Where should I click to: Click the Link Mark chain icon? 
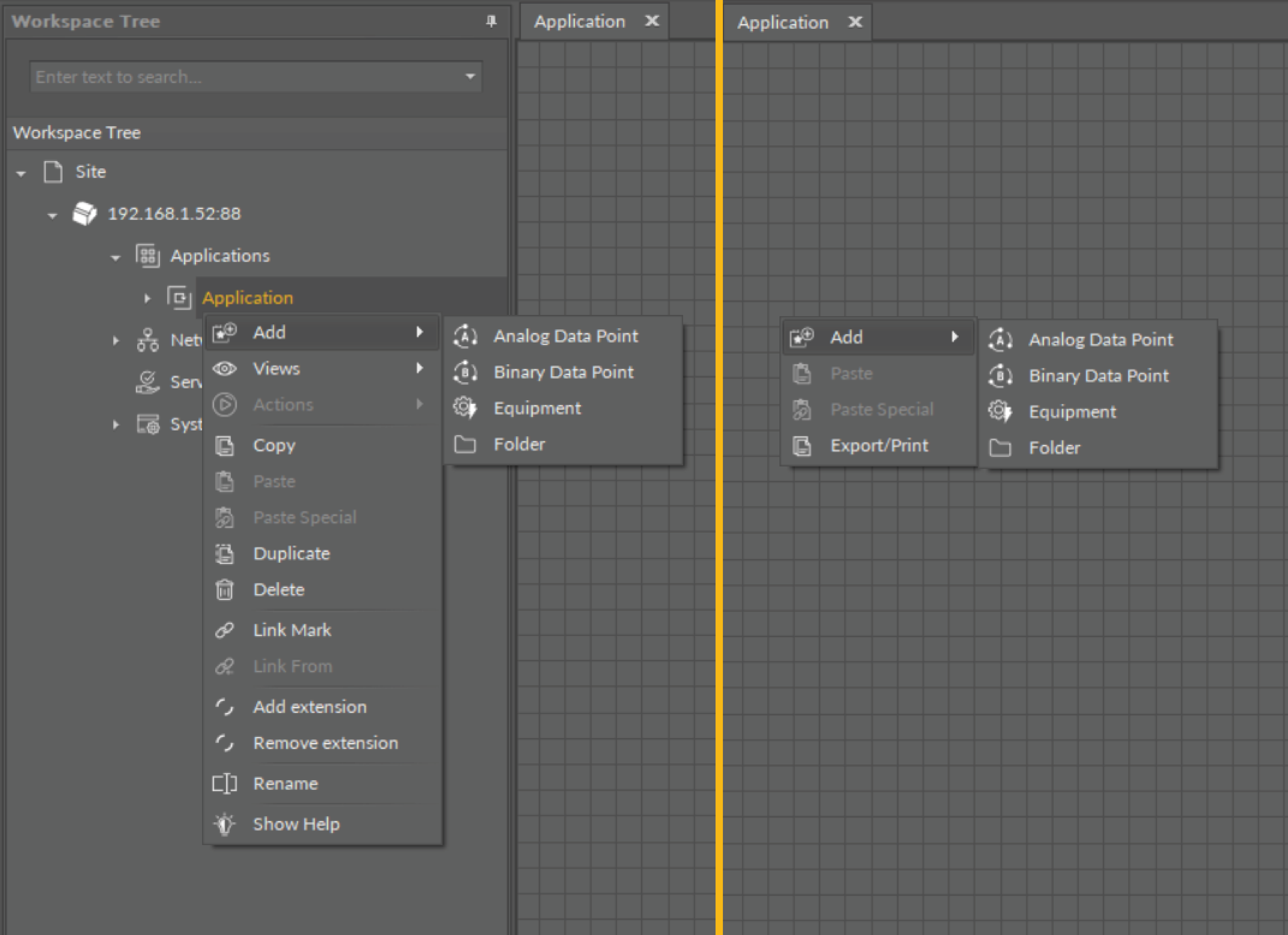[x=224, y=630]
